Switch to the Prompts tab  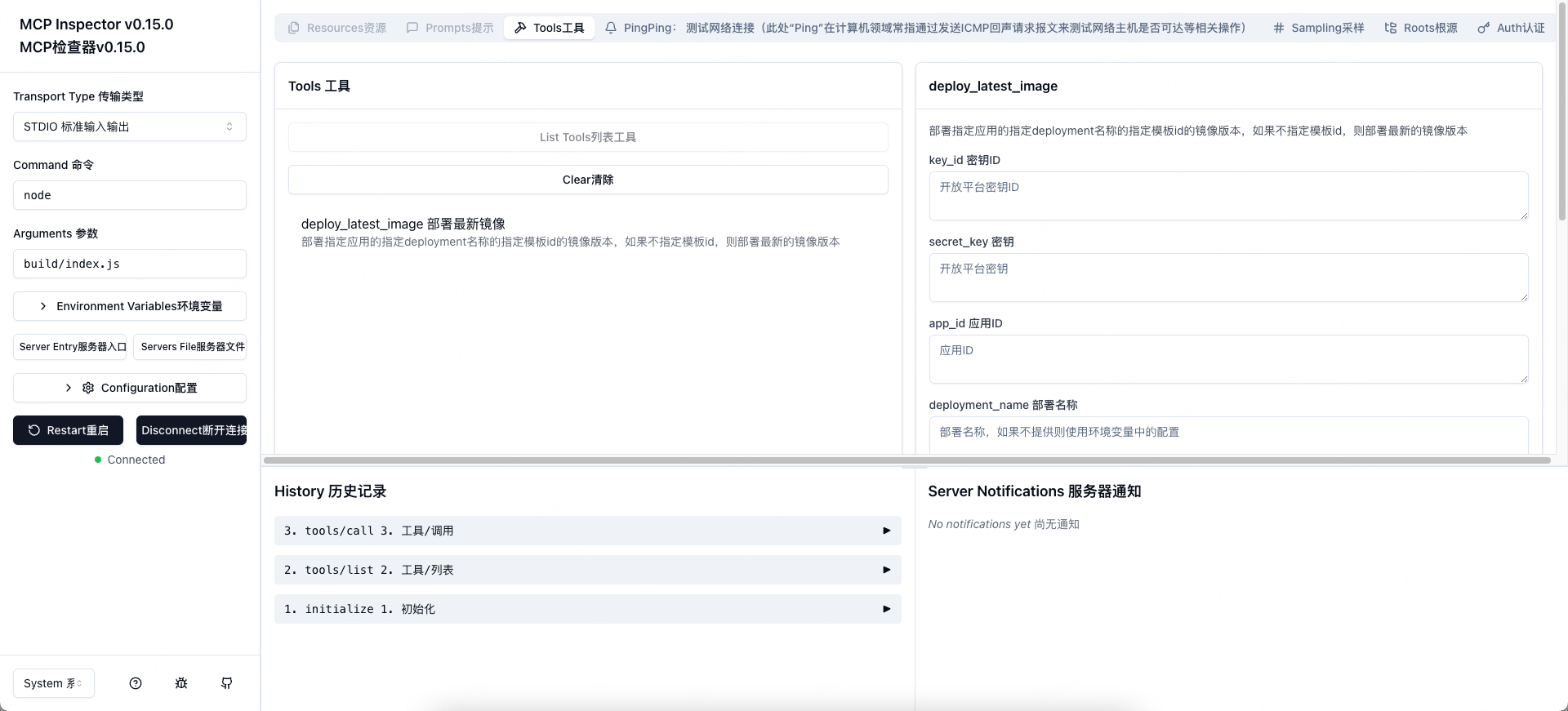pos(450,28)
